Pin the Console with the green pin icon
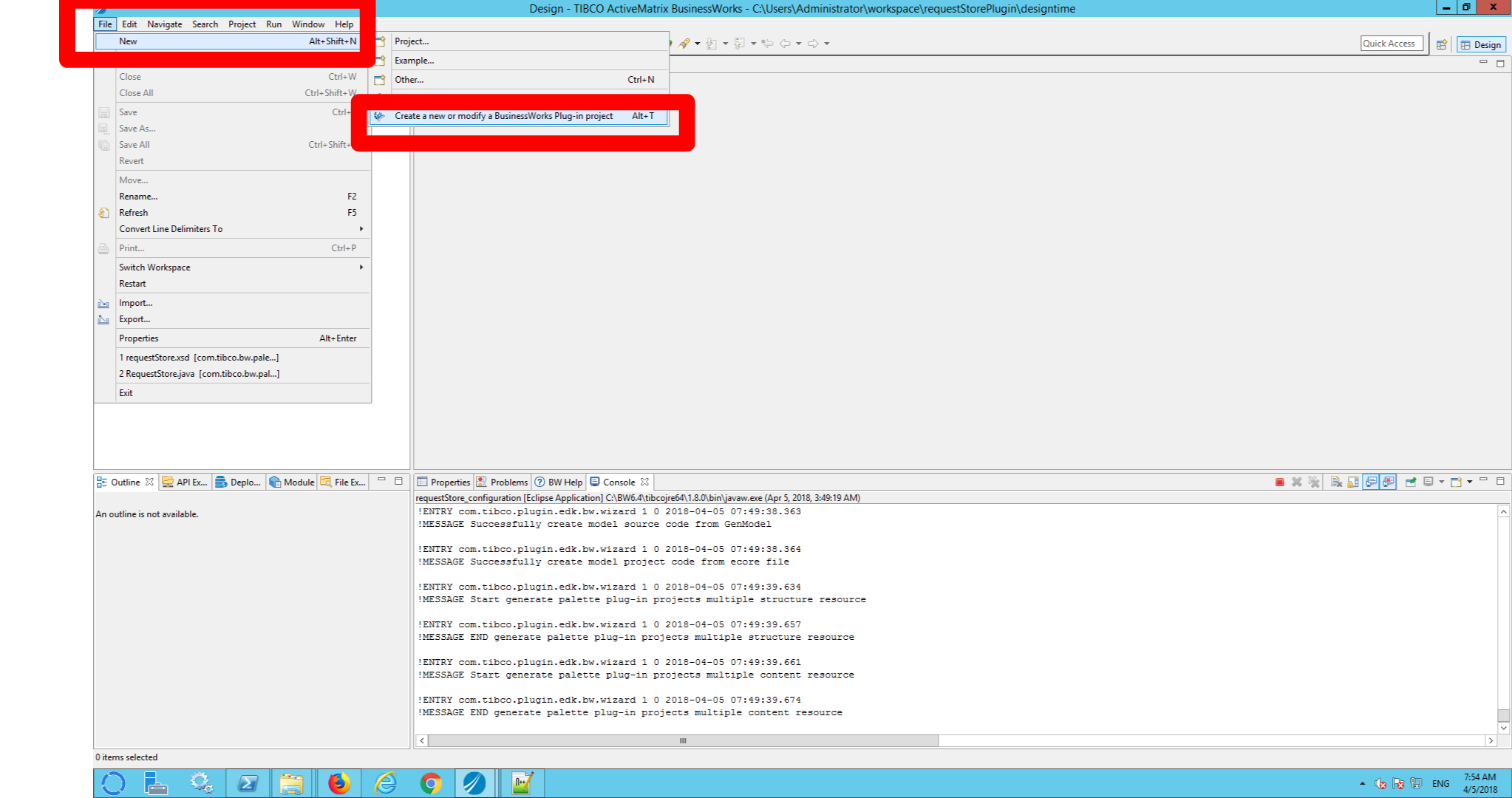The image size is (1512, 798). tap(1411, 482)
